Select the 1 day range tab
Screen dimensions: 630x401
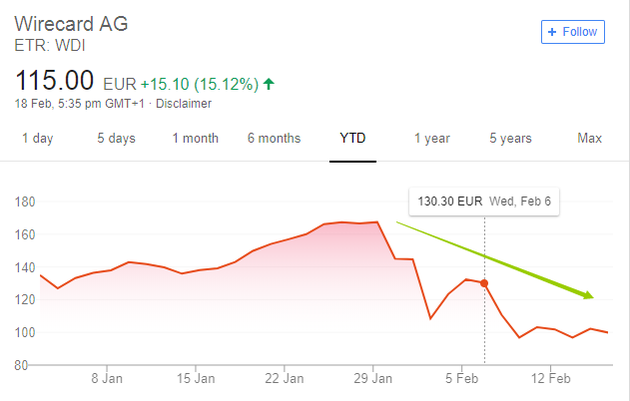tap(37, 138)
